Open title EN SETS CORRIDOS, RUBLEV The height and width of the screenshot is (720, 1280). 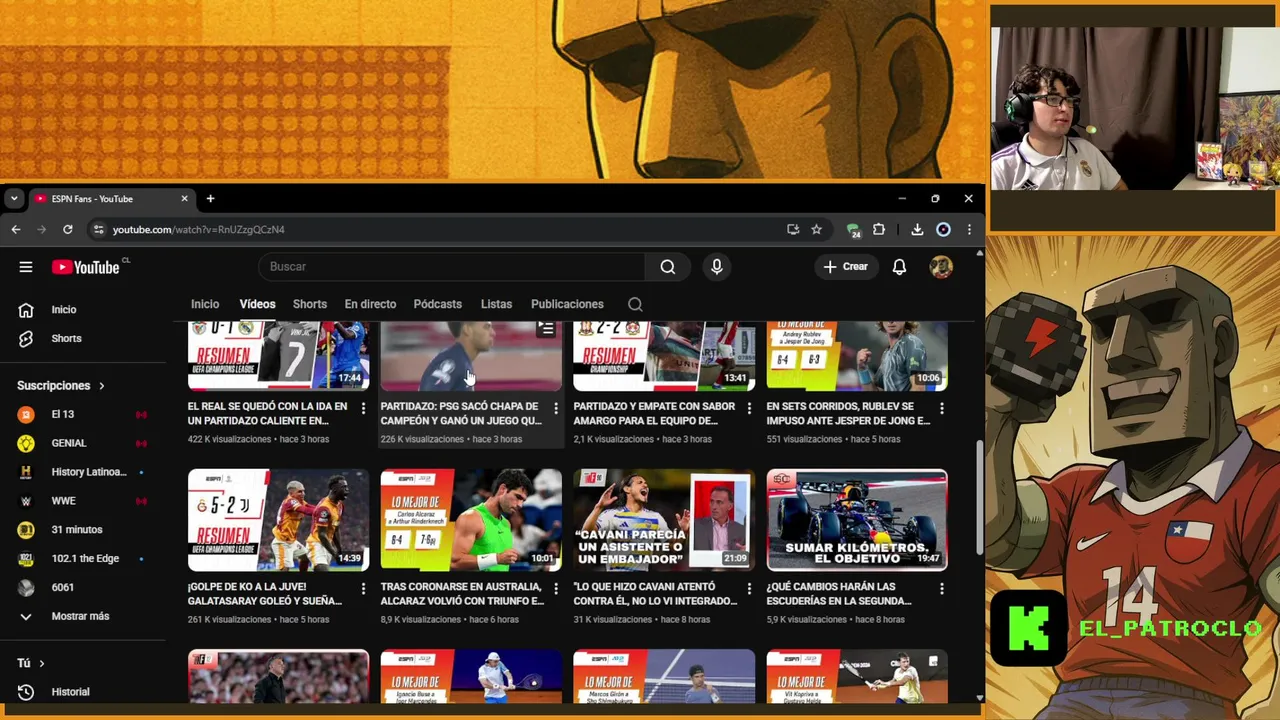pyautogui.click(x=848, y=414)
